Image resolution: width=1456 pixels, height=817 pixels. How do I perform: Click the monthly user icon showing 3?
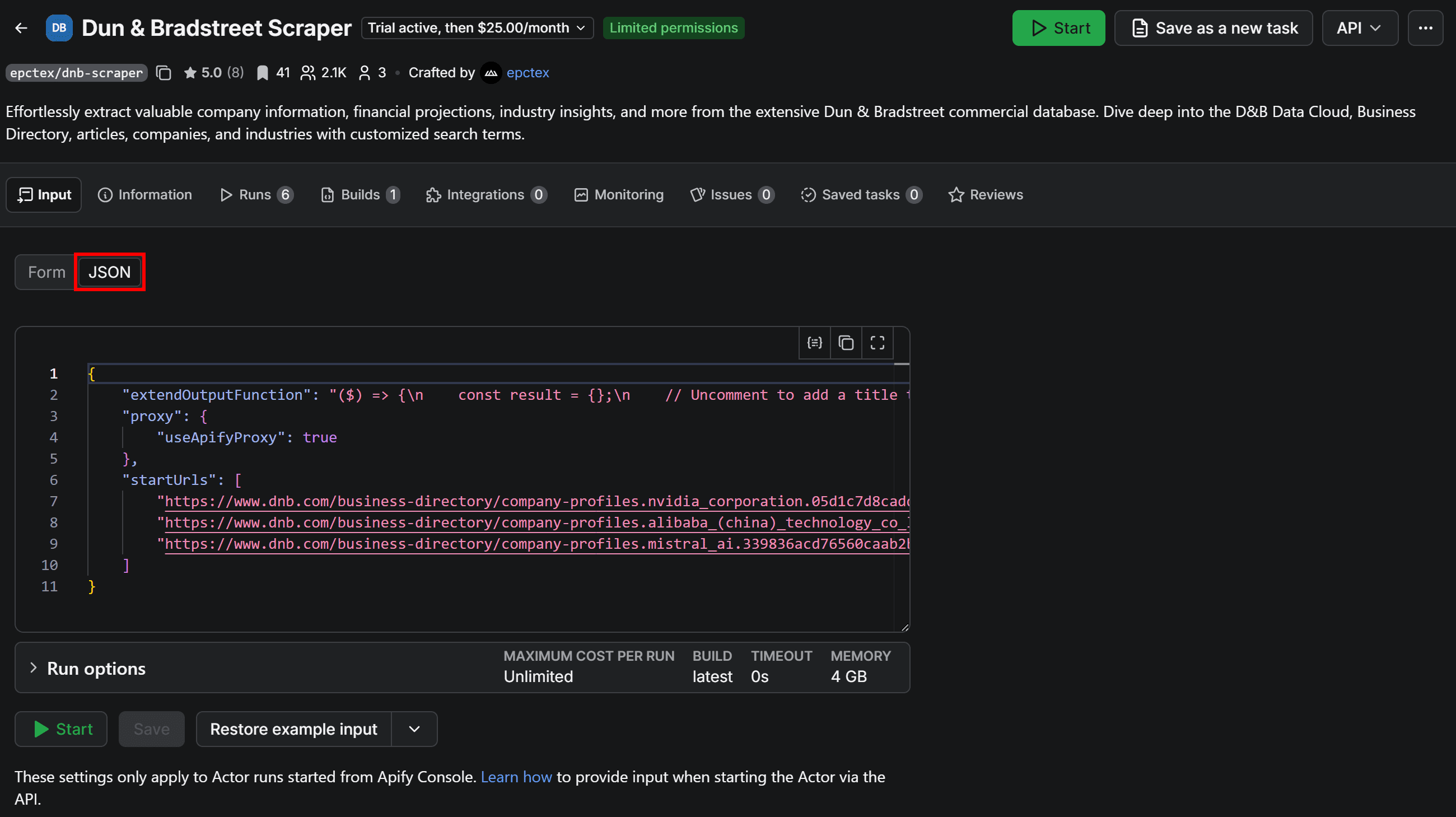click(x=365, y=73)
